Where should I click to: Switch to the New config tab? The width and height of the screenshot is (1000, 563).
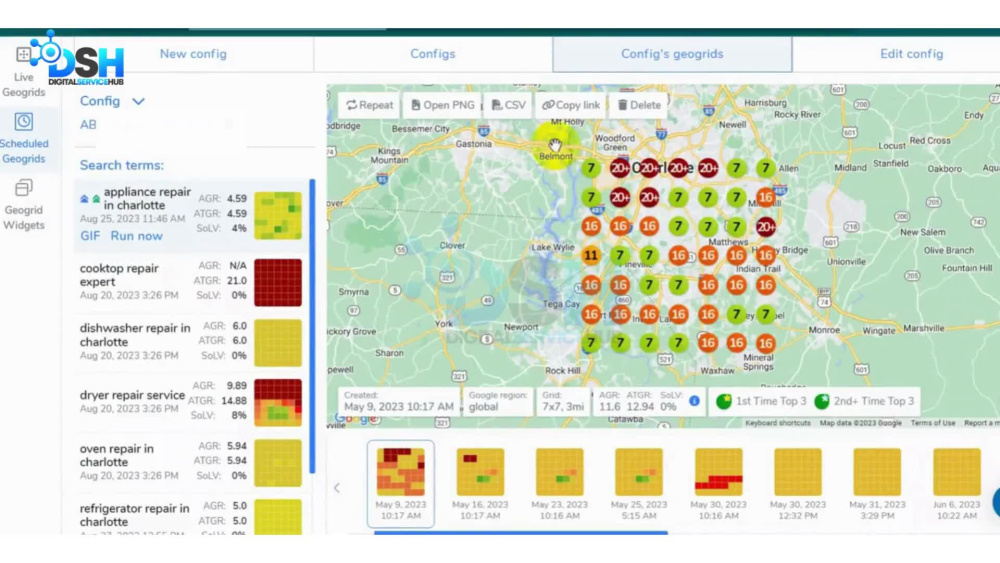(193, 54)
